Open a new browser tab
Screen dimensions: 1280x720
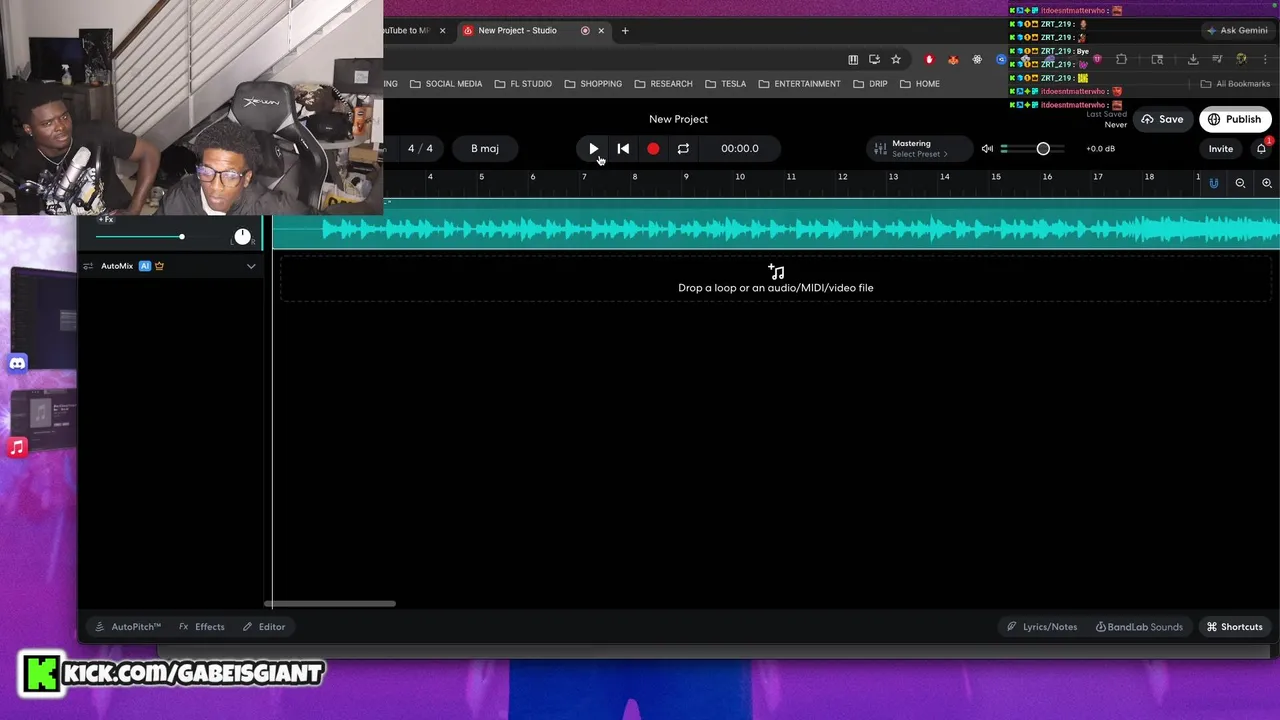(625, 30)
